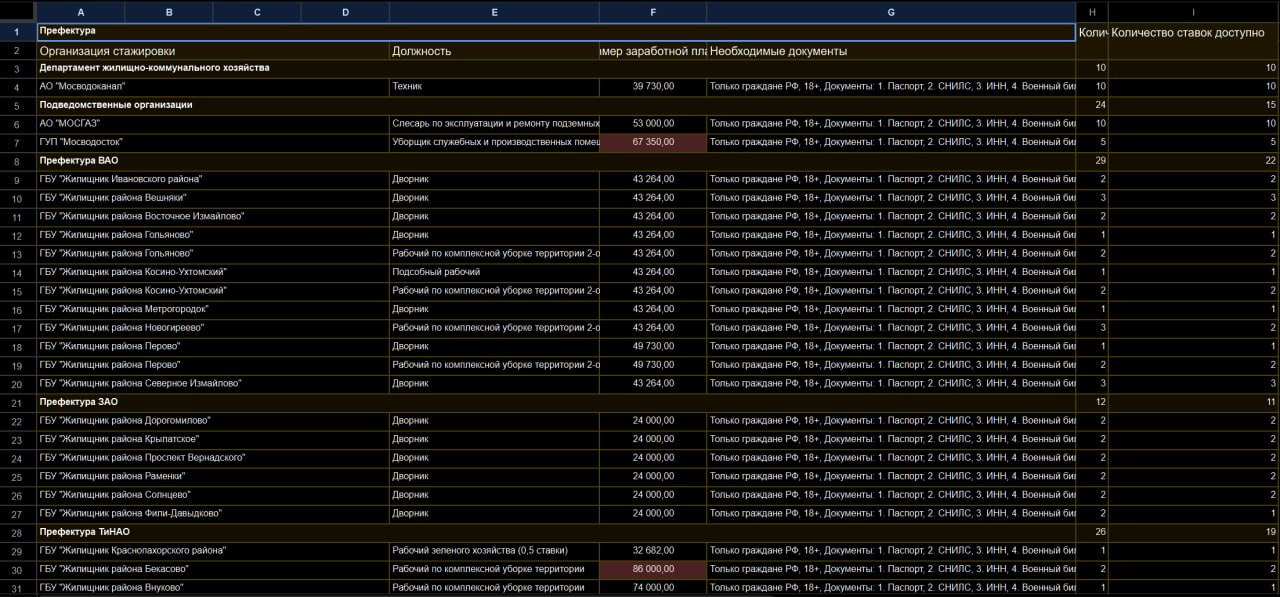The width and height of the screenshot is (1280, 597).
Task: Click the "Слесарь по эксплуатации" position cell
Action: point(494,123)
